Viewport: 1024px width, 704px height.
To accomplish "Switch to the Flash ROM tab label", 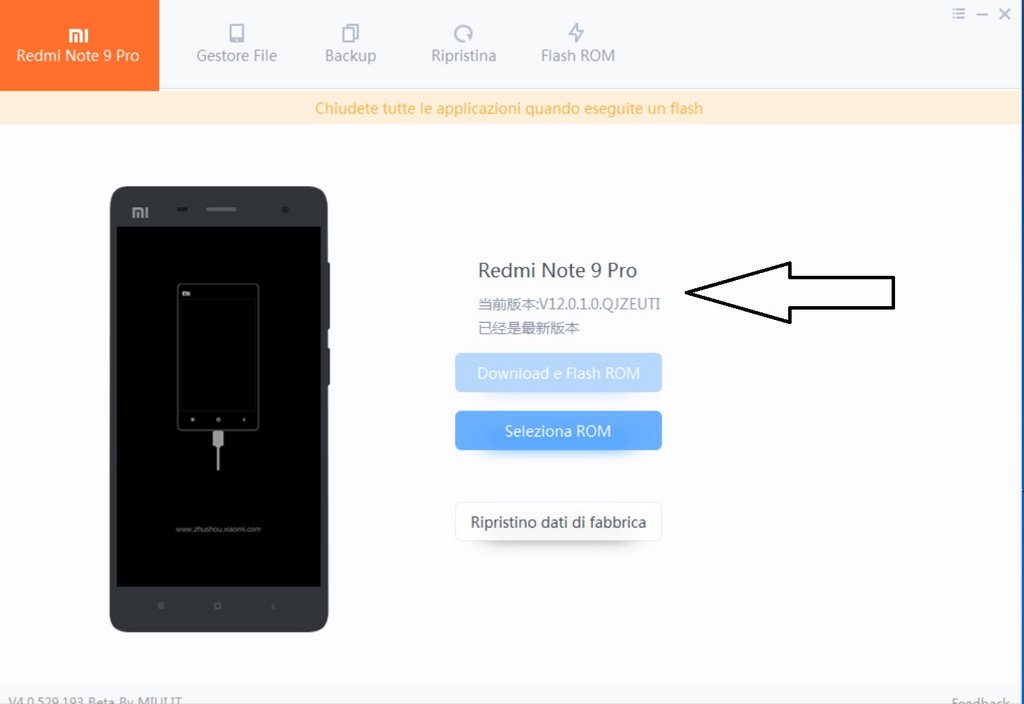I will (578, 56).
